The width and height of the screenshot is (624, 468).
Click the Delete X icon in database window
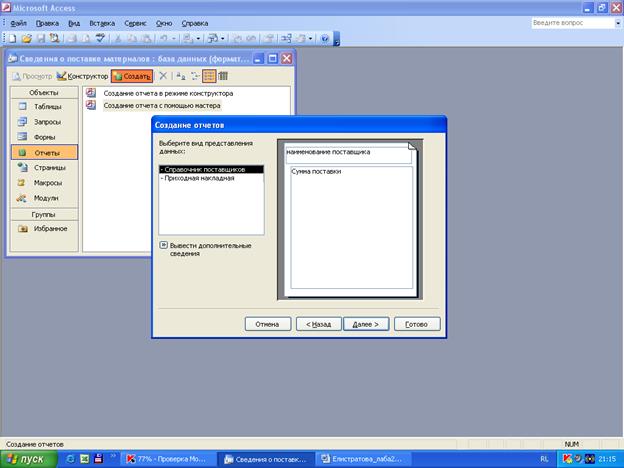[x=163, y=76]
